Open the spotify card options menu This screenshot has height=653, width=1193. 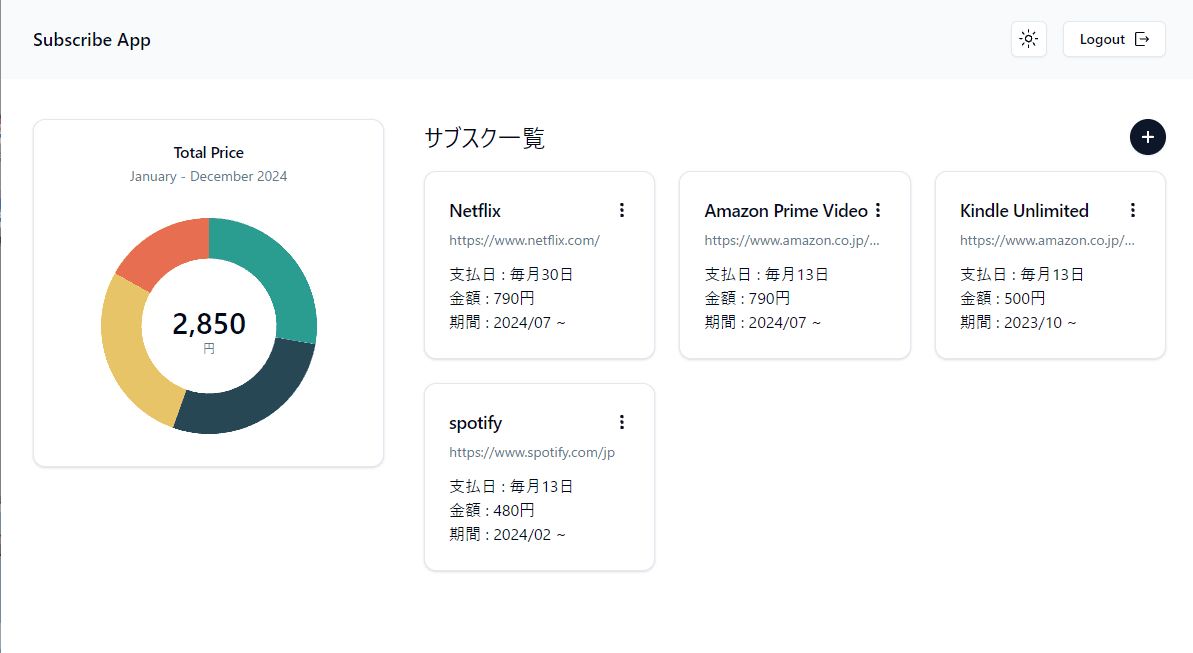[x=622, y=422]
